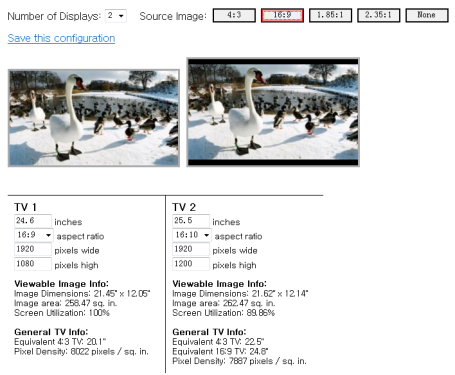Click the TV 2 letterboxed preview image
455x375 pixels.
pyautogui.click(x=273, y=112)
